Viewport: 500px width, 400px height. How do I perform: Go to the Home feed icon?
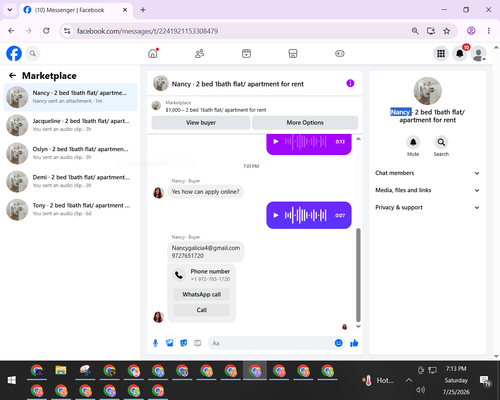[x=153, y=53]
